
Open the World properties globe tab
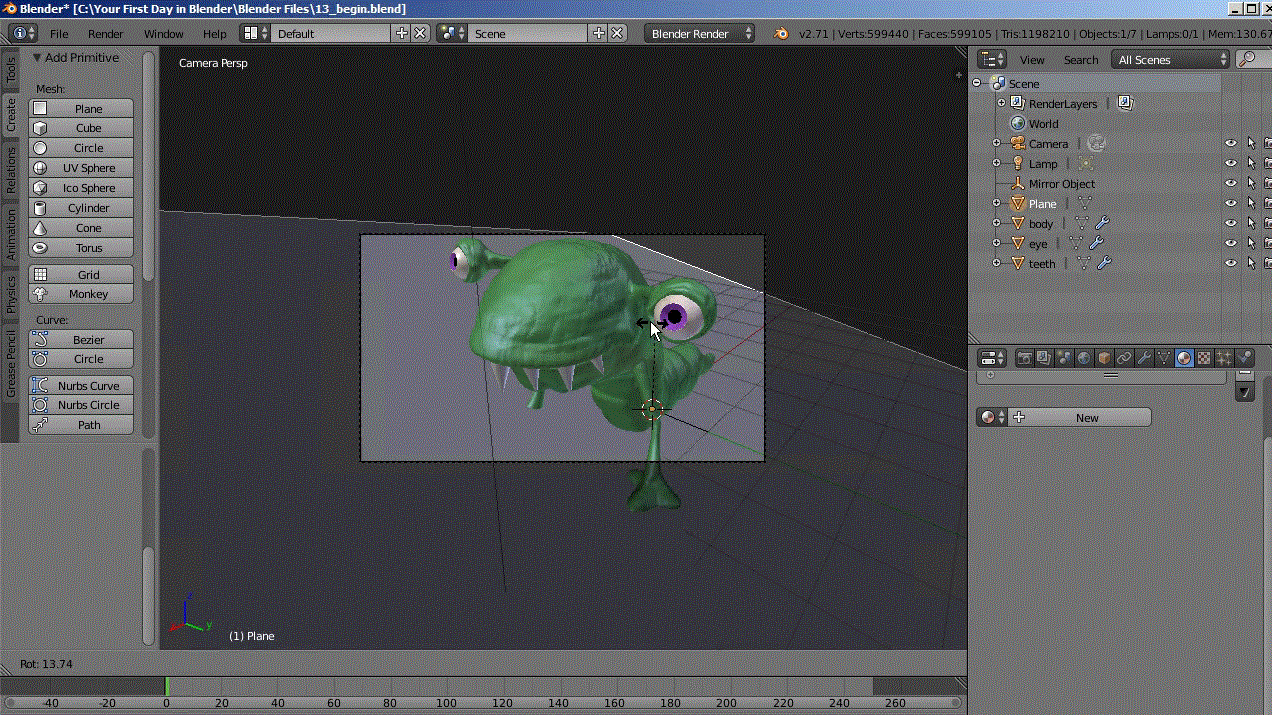1084,358
